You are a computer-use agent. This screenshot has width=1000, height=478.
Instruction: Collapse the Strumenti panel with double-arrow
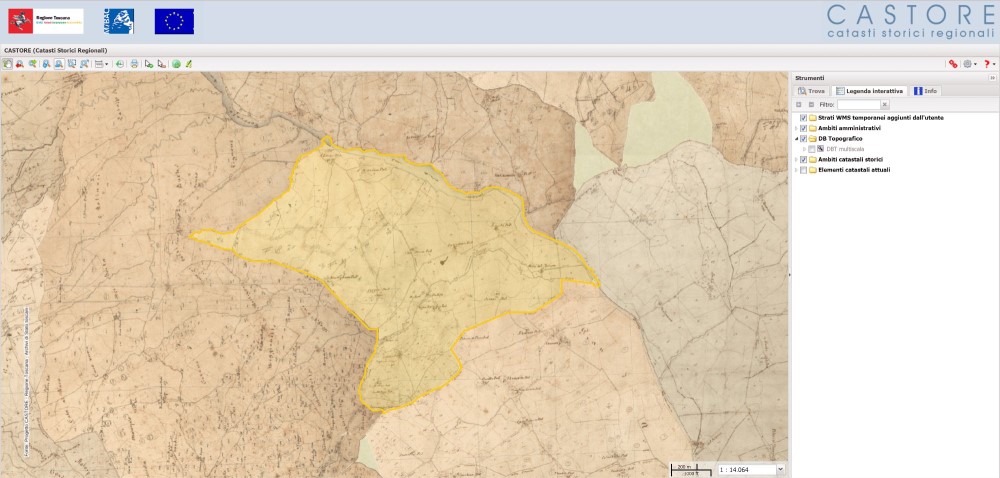coord(992,78)
